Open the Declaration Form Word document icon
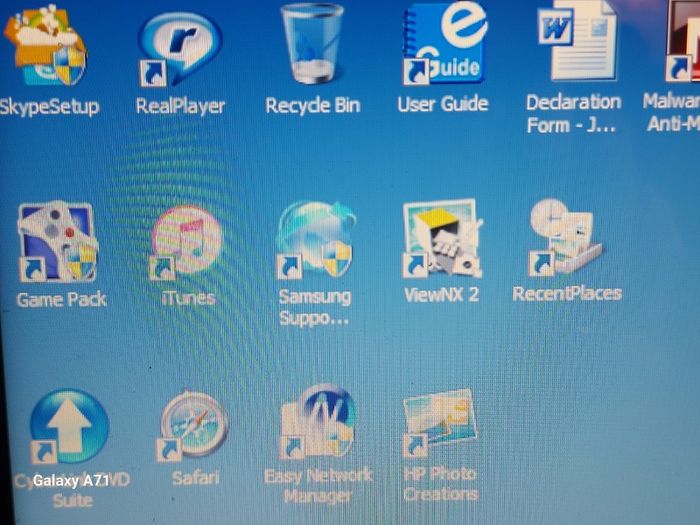700x525 pixels. click(x=578, y=41)
